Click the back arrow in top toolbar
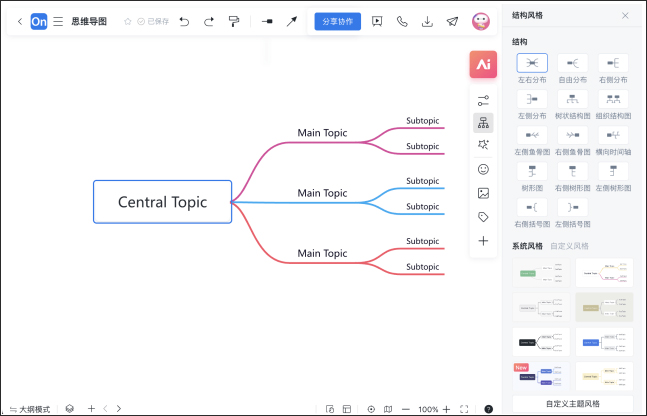The image size is (647, 416). [x=19, y=21]
